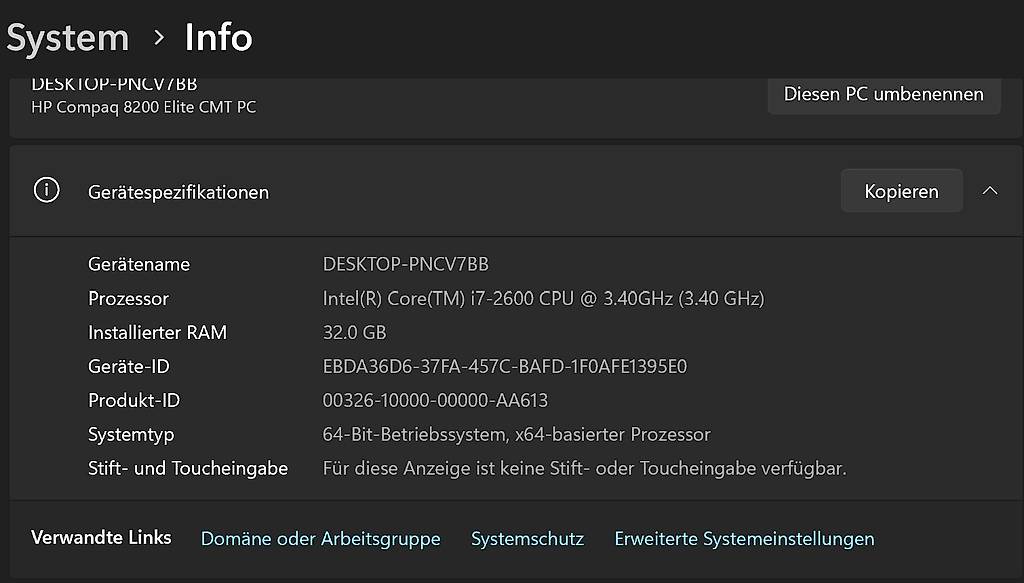Click the Produkt-ID value 00326-10000-00000-AA613
The height and width of the screenshot is (583, 1024).
(435, 400)
